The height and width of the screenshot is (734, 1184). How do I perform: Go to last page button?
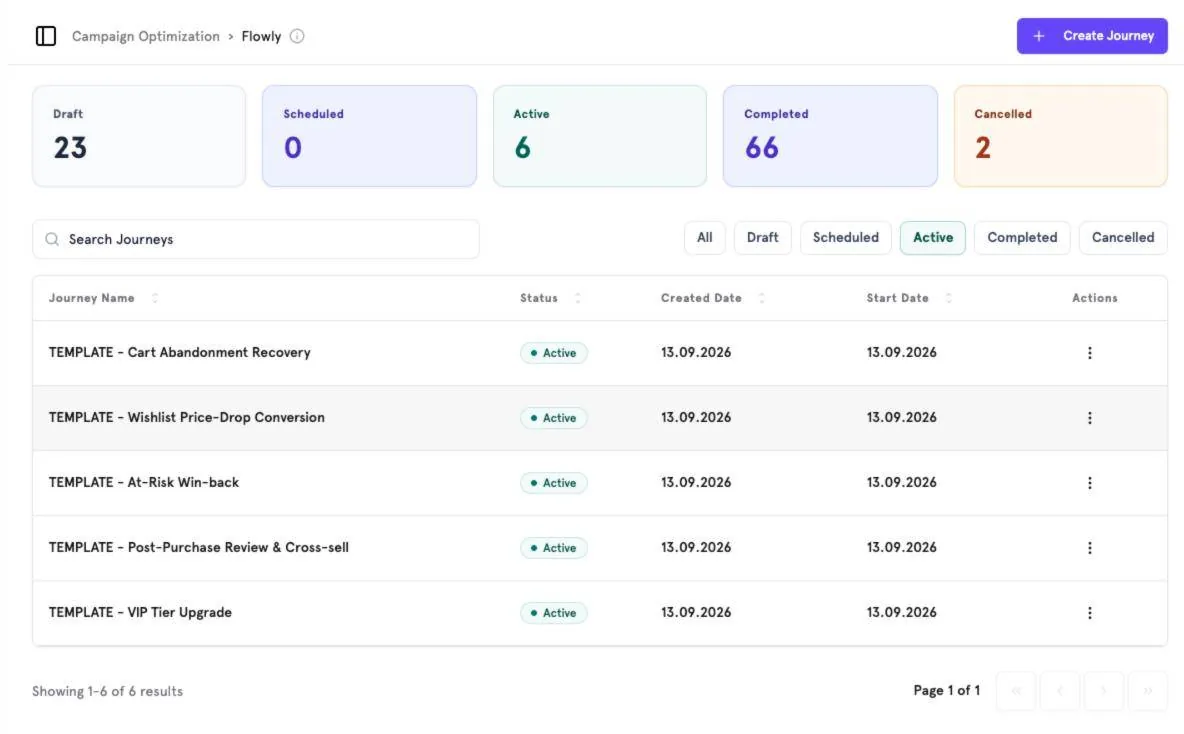(1147, 690)
